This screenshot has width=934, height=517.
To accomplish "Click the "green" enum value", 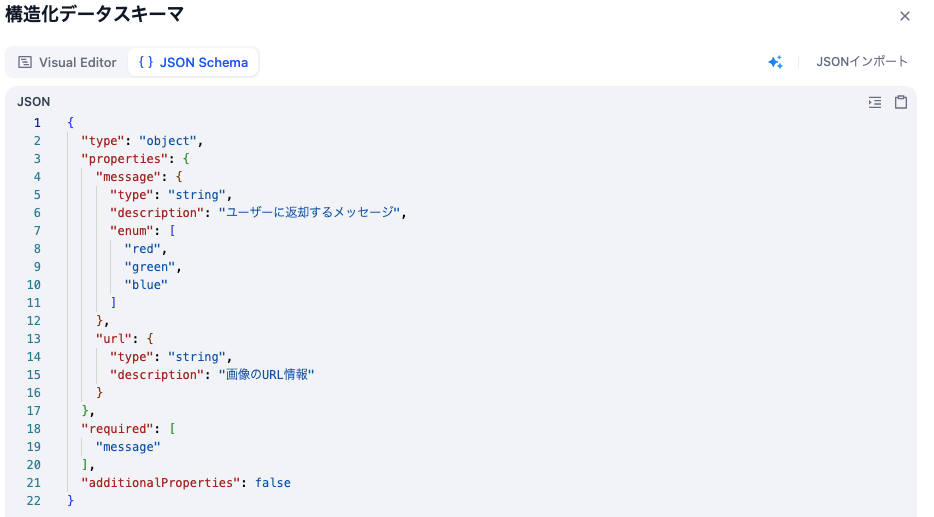I will pyautogui.click(x=150, y=267).
